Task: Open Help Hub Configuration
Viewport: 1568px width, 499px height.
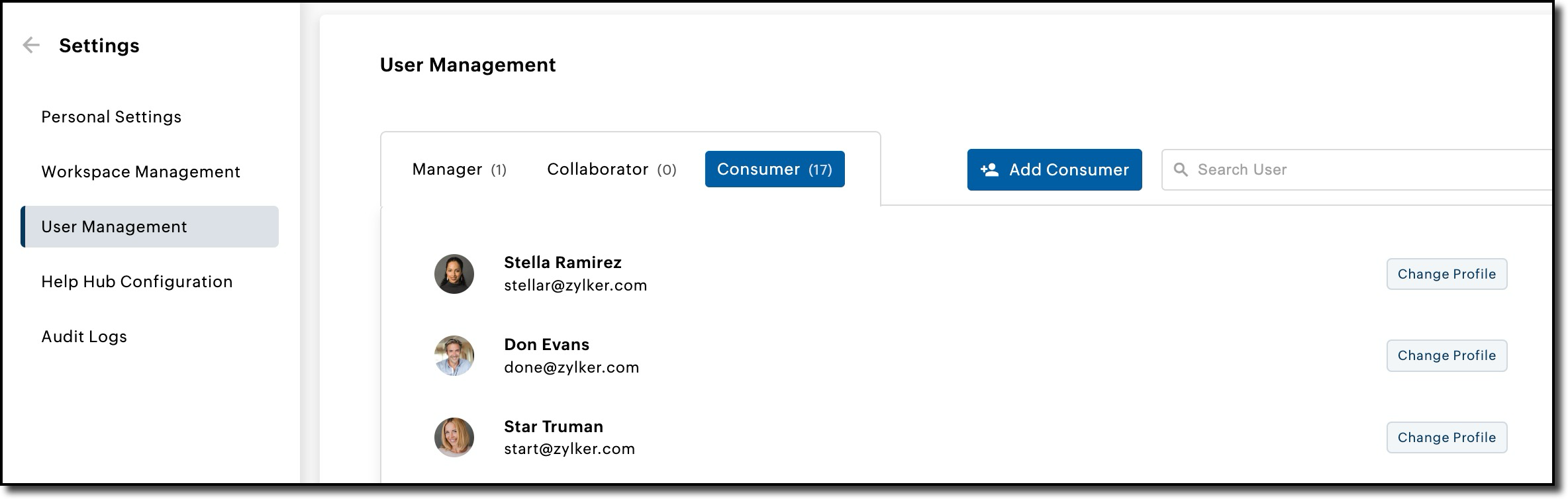Action: click(x=137, y=282)
